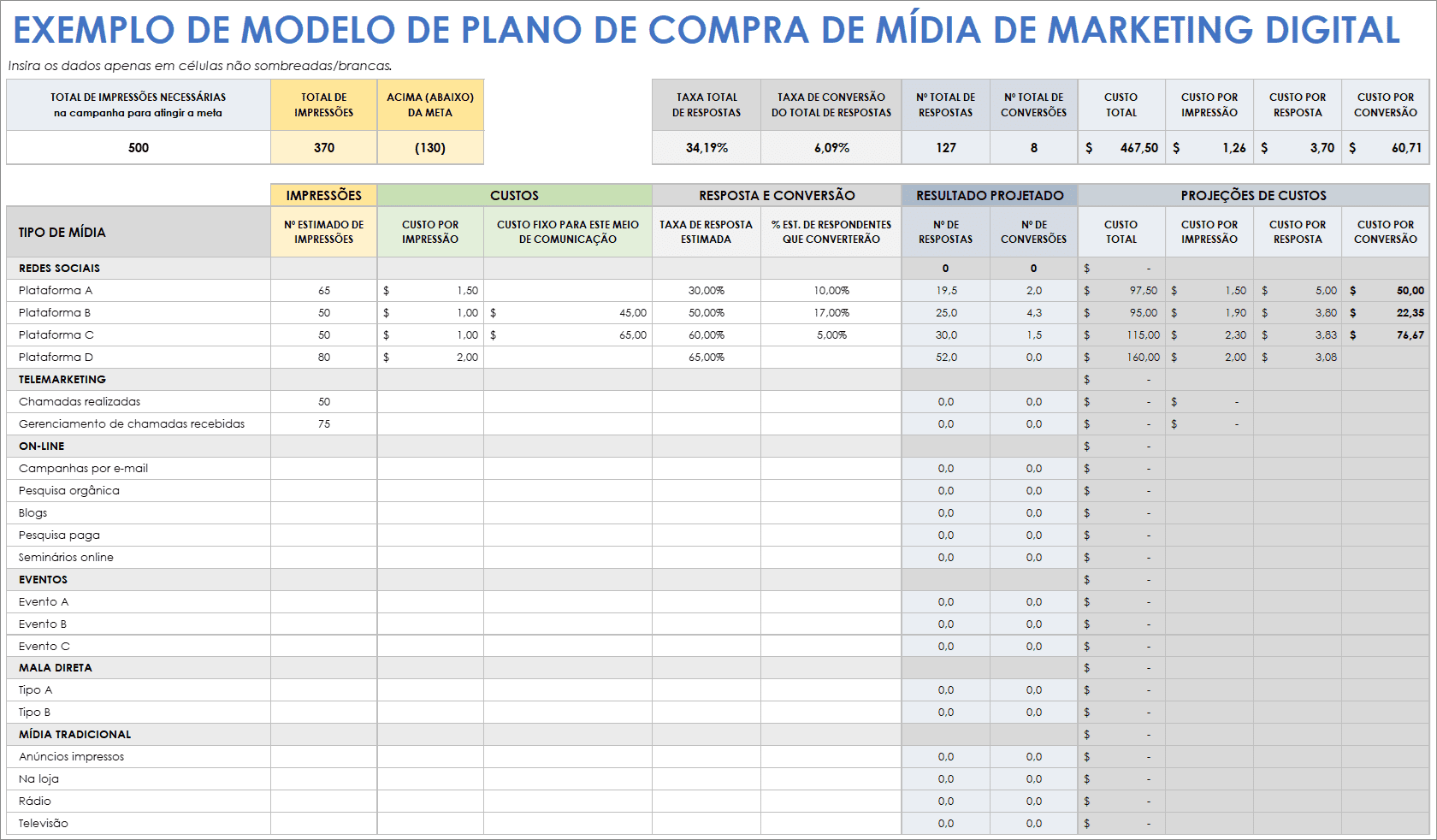This screenshot has width=1437, height=840.
Task: Select the Plataforma B row label
Action: (55, 313)
